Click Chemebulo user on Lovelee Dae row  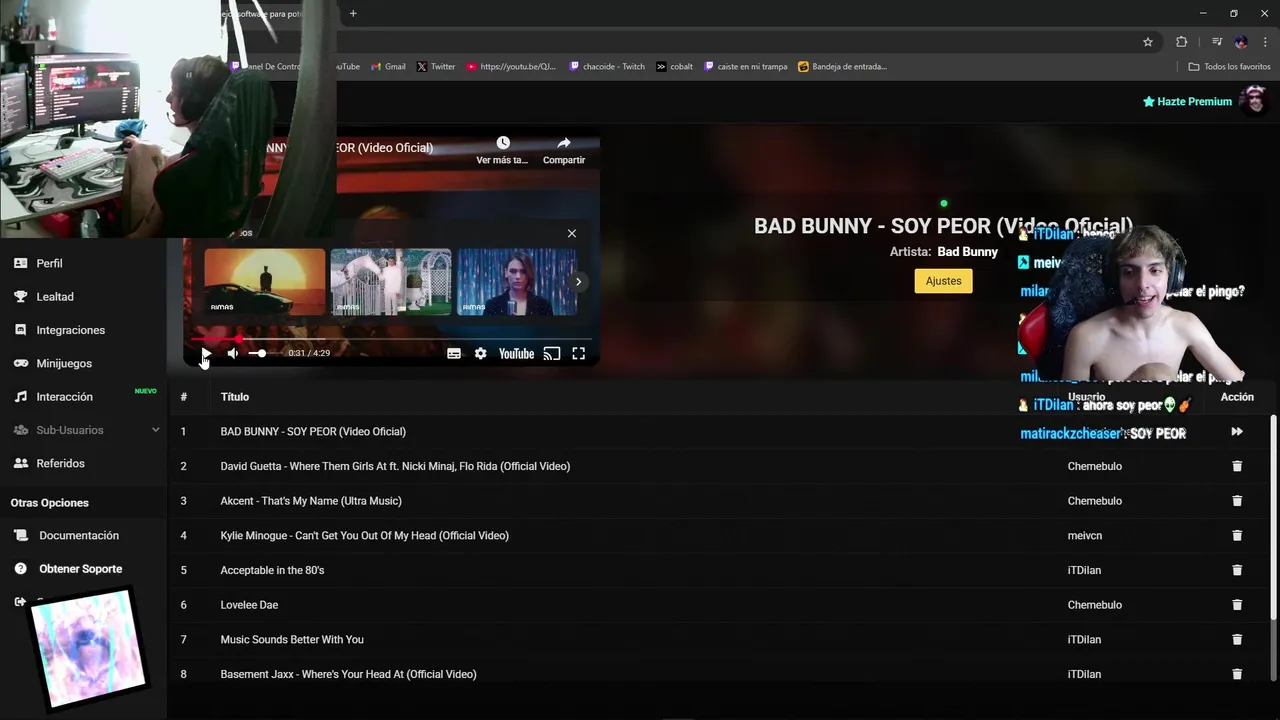1095,605
